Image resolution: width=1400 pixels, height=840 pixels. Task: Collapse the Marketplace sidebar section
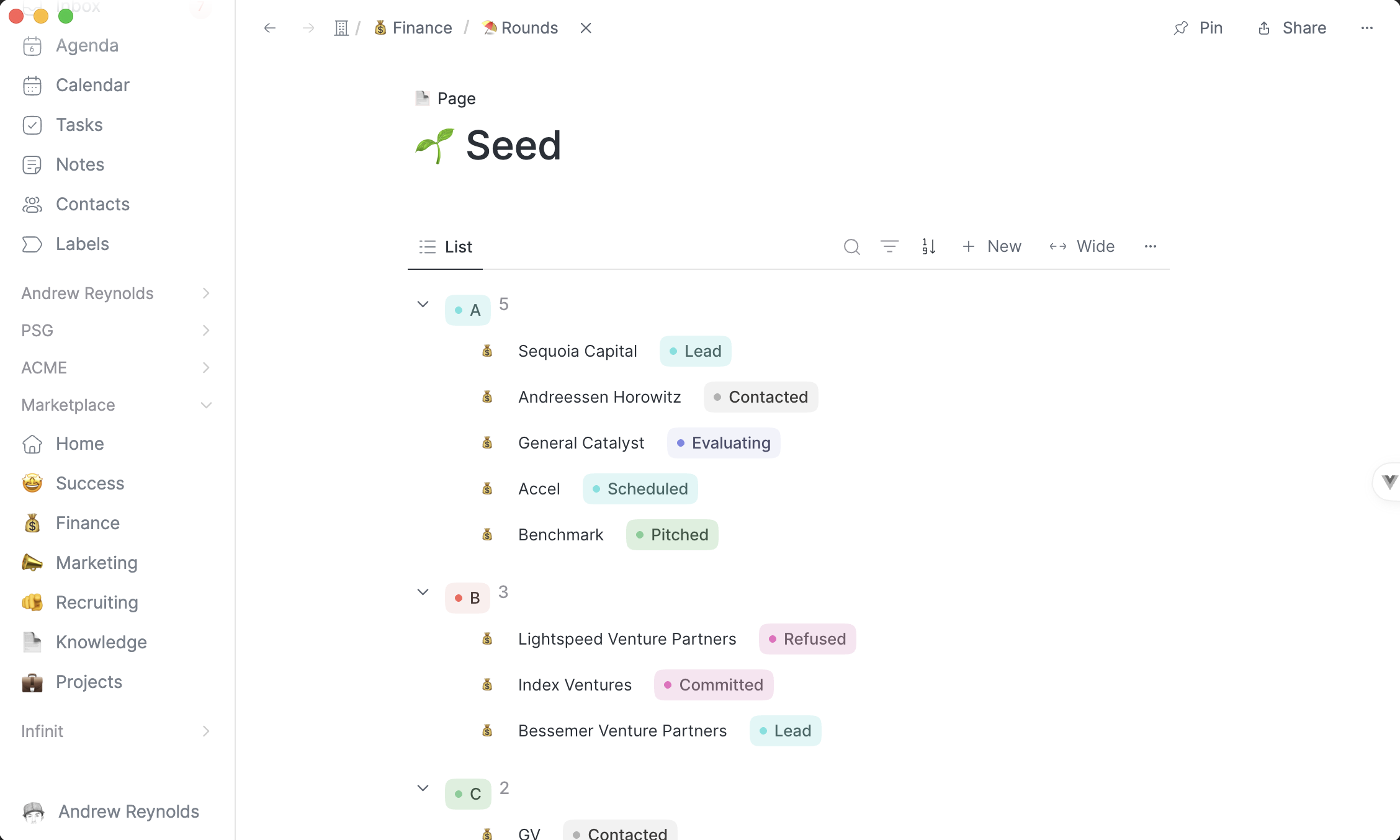click(206, 405)
